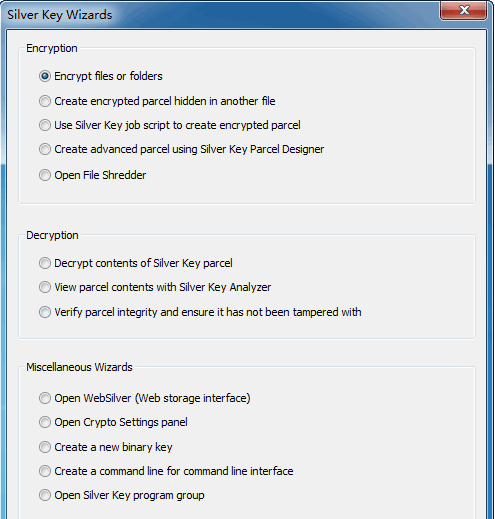Image resolution: width=495 pixels, height=519 pixels.
Task: Click the Miscellaneous Wizards group label
Action: [x=79, y=367]
